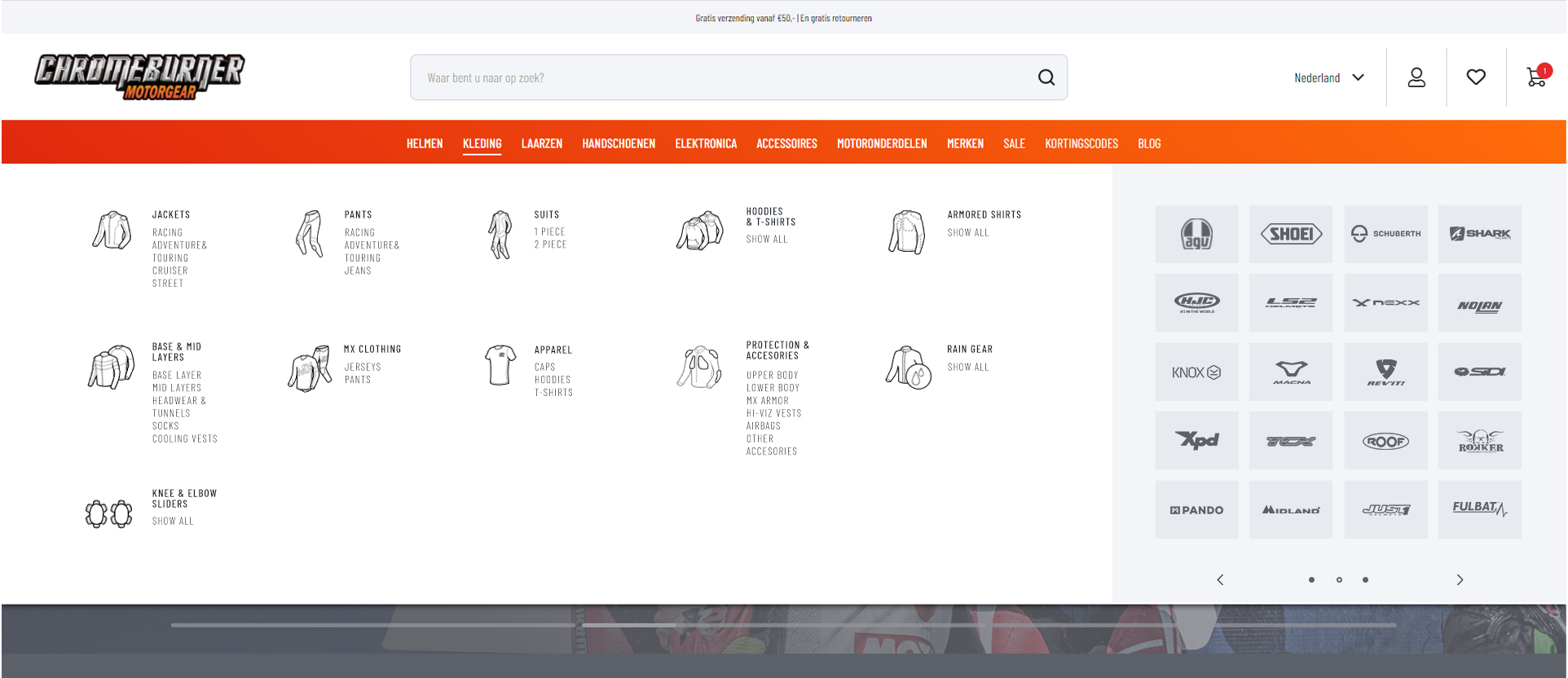Open the wishlist heart icon
Image resolution: width=1568 pixels, height=678 pixels.
[x=1476, y=77]
